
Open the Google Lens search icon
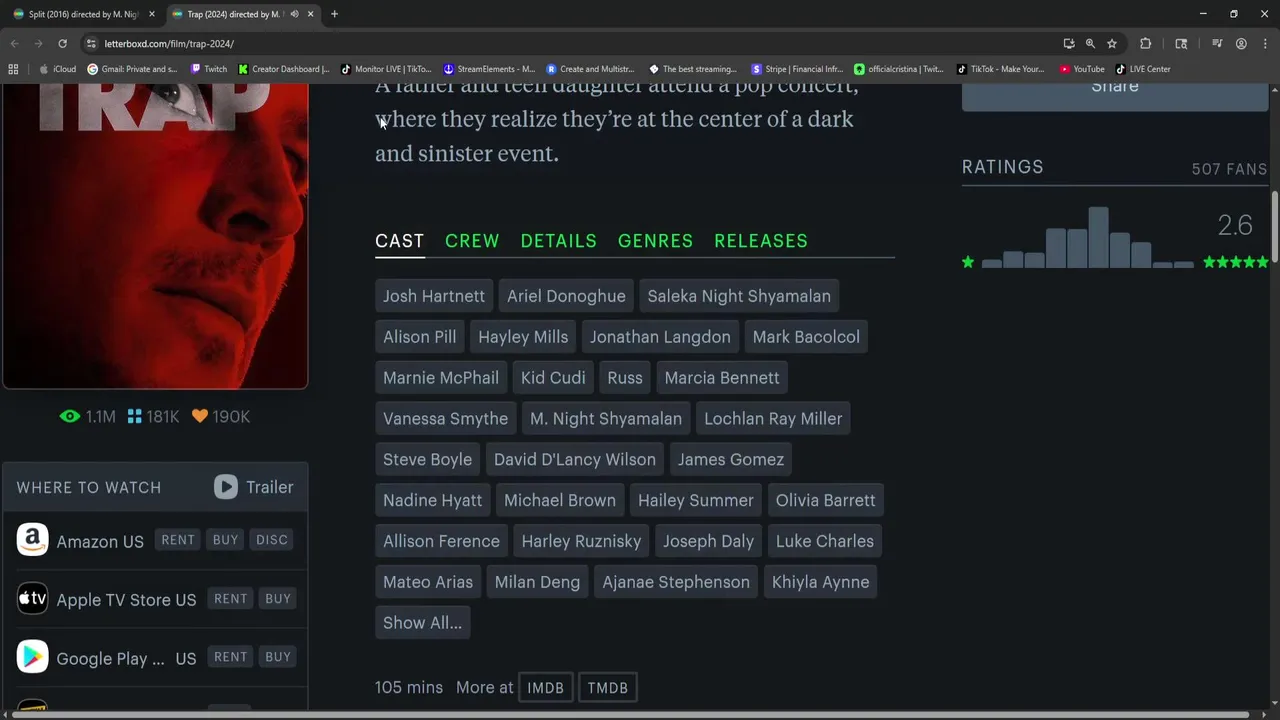pos(1181,44)
